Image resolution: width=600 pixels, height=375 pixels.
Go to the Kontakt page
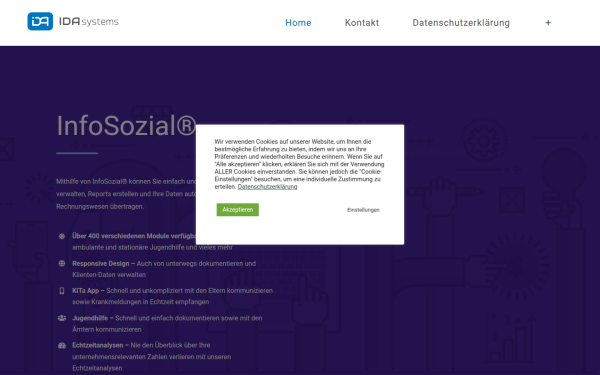[362, 23]
